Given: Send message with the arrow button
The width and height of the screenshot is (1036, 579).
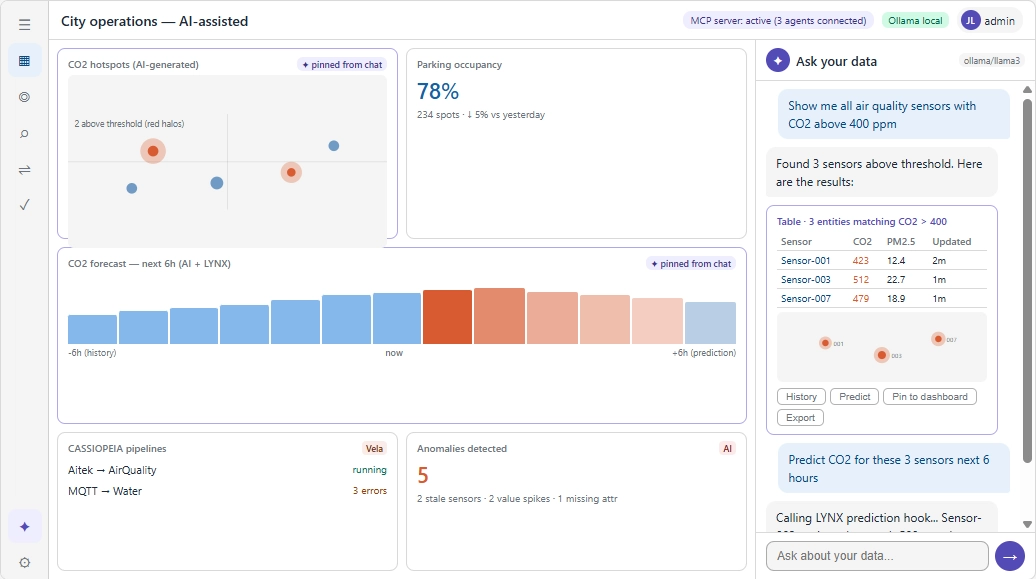Looking at the screenshot, I should click(x=1010, y=556).
